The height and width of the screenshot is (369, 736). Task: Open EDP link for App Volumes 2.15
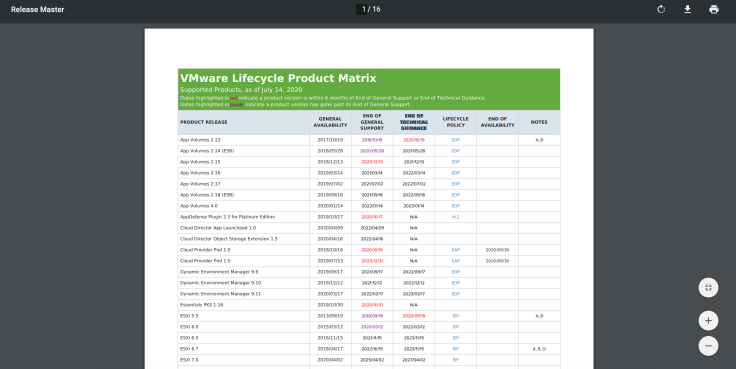pyautogui.click(x=455, y=162)
